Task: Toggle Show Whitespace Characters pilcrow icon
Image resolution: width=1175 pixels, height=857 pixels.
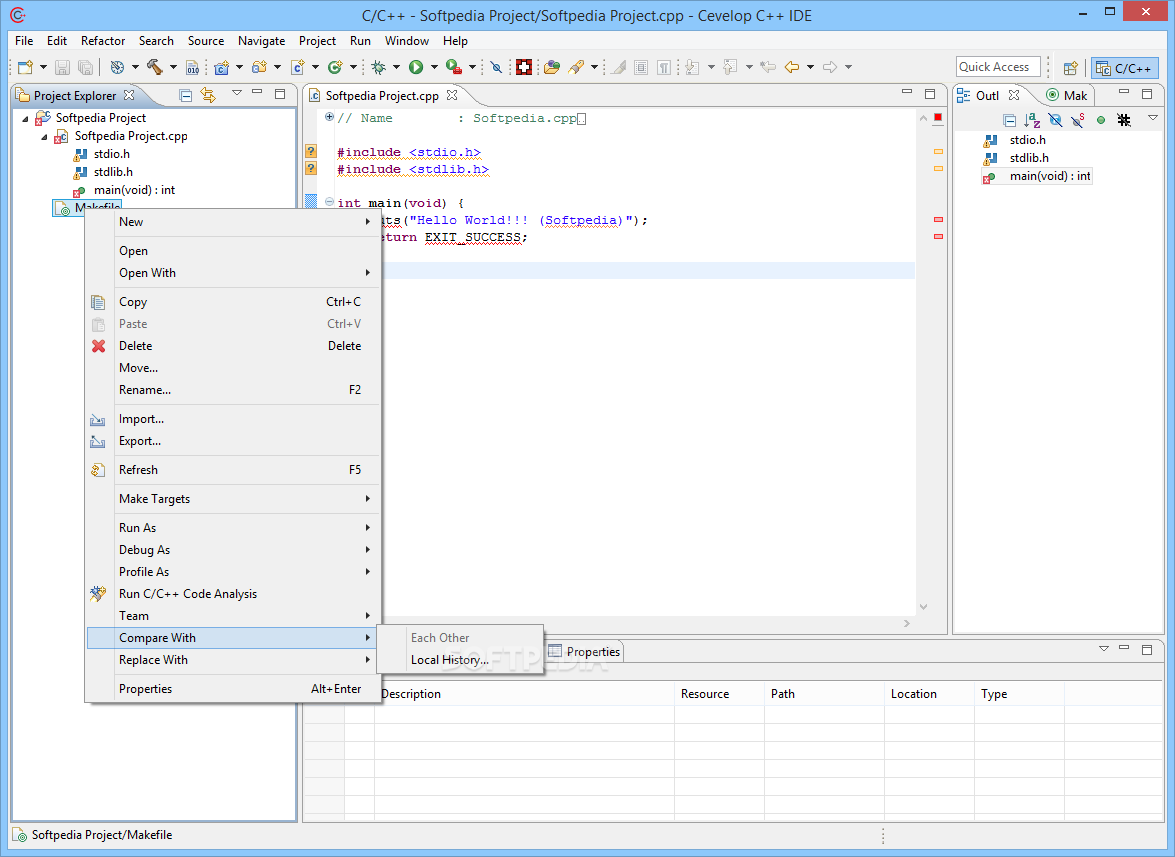Action: click(x=664, y=67)
